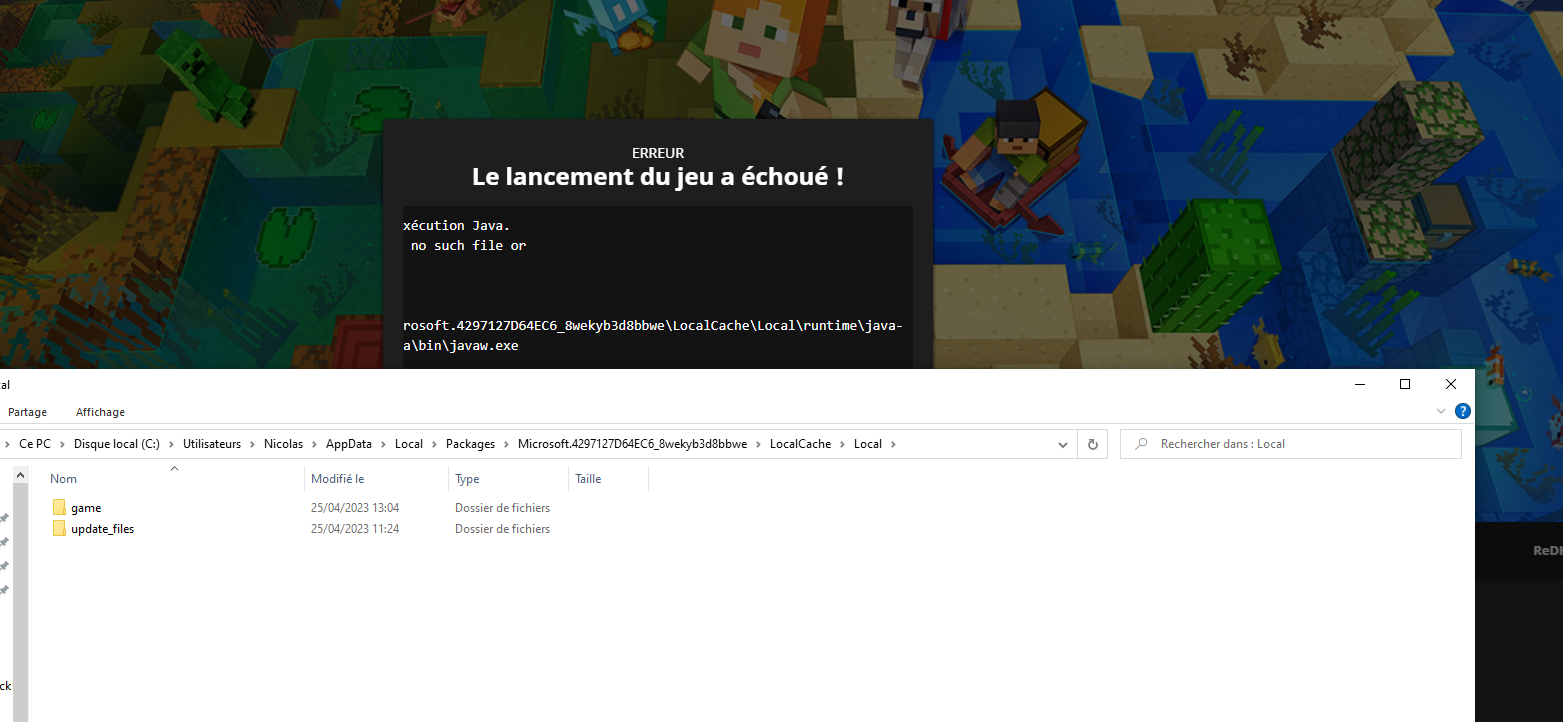Close the File Explorer window
This screenshot has height=722, width=1563.
click(1451, 384)
